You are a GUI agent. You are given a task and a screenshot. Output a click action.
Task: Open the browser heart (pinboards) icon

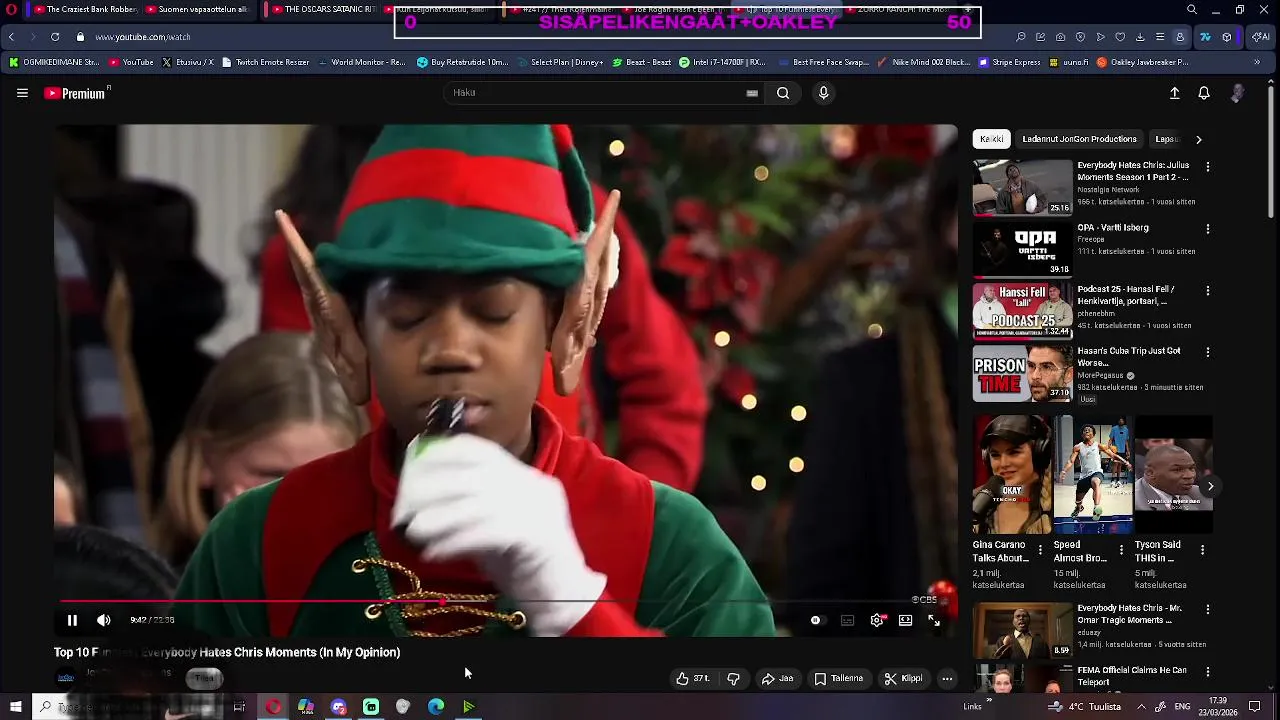click(x=1120, y=37)
